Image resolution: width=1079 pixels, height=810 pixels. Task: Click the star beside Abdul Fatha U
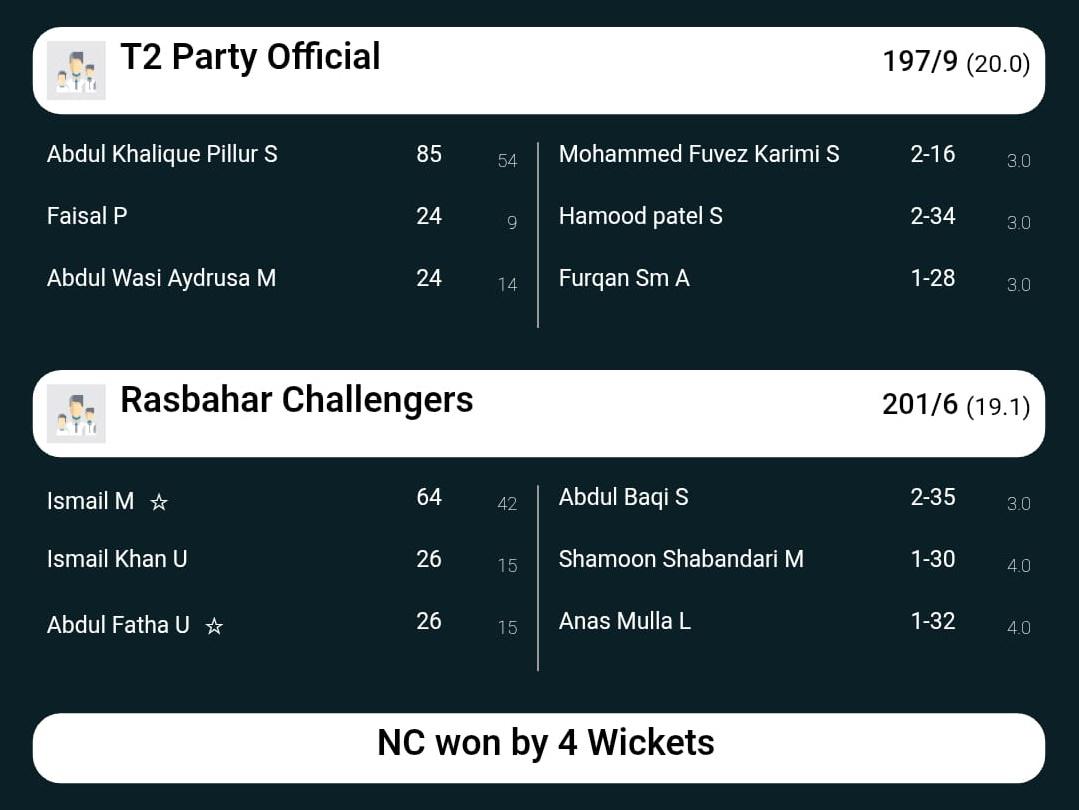coord(214,627)
